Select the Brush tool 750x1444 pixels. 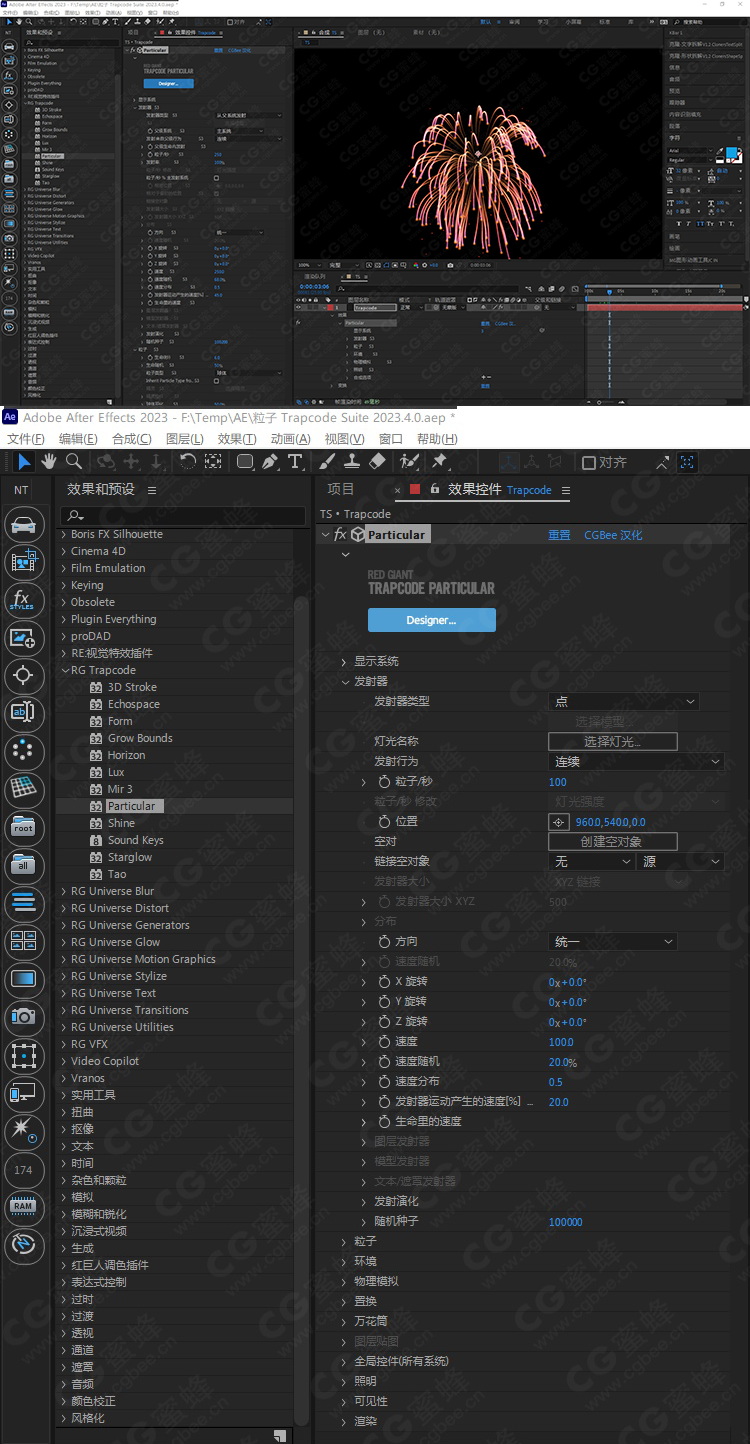tap(327, 461)
